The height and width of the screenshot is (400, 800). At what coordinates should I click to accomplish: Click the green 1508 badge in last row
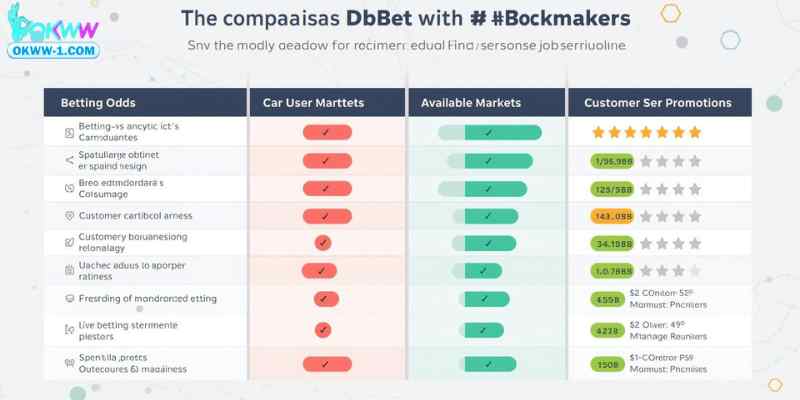[x=607, y=364]
